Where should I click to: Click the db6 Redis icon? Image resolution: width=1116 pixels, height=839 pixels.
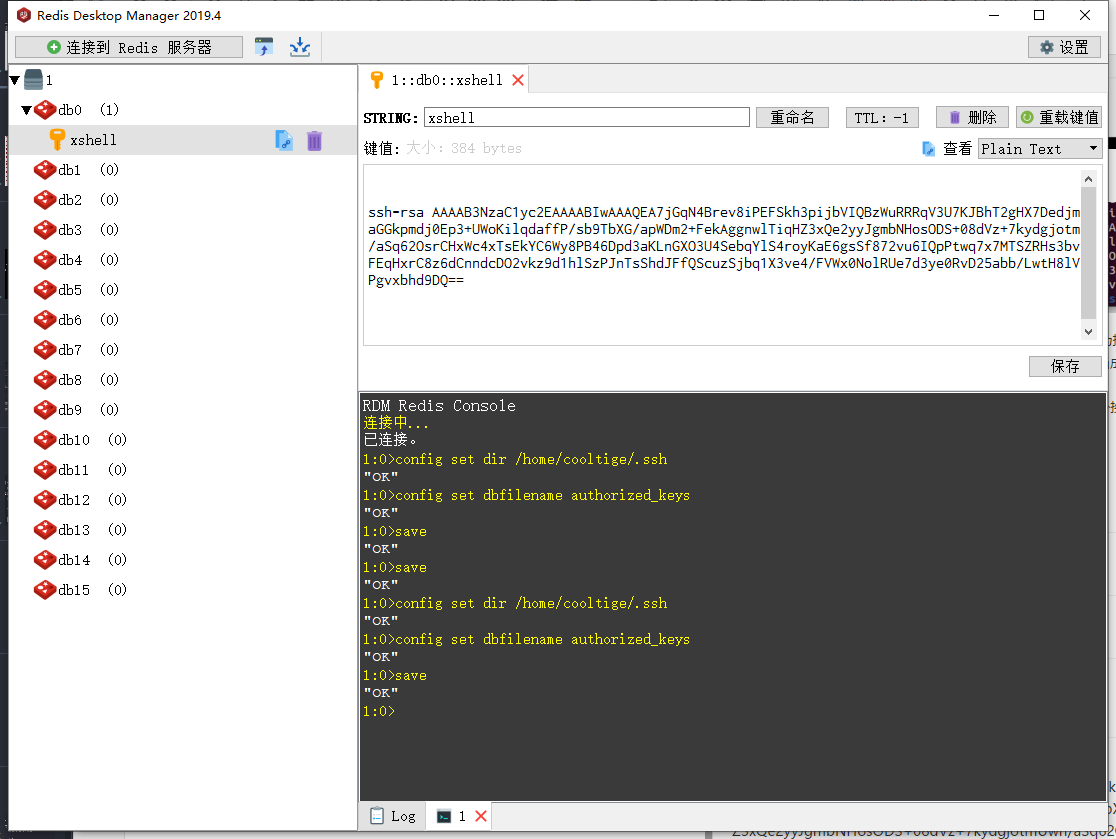(x=45, y=320)
